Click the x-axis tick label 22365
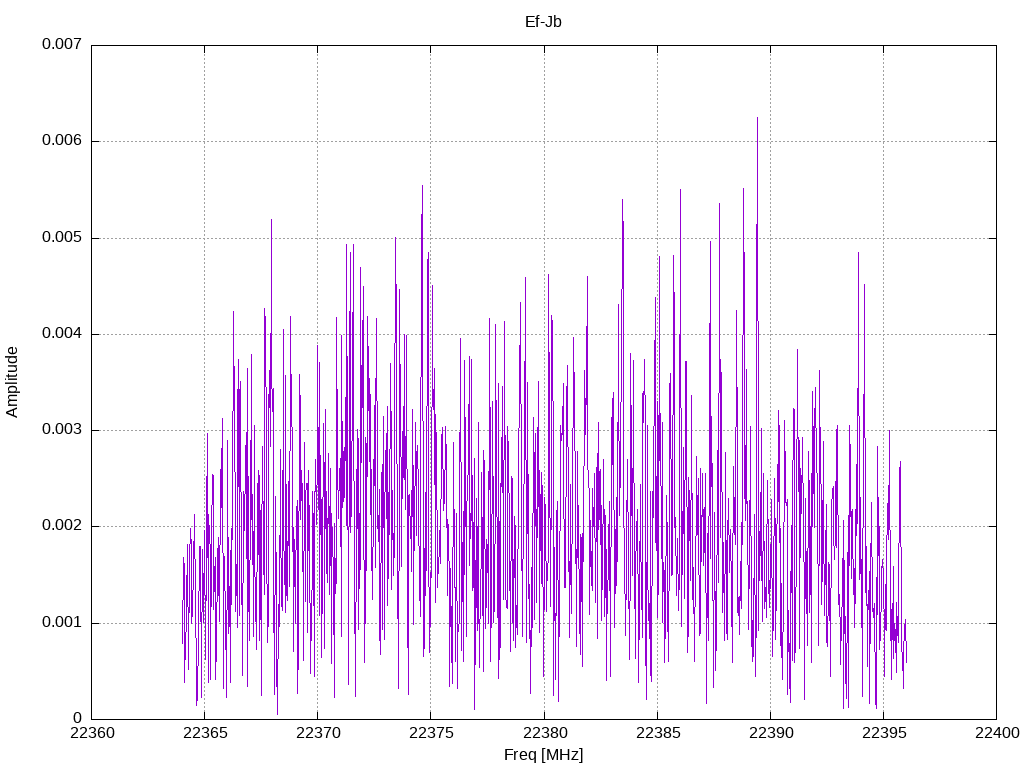 (x=204, y=733)
